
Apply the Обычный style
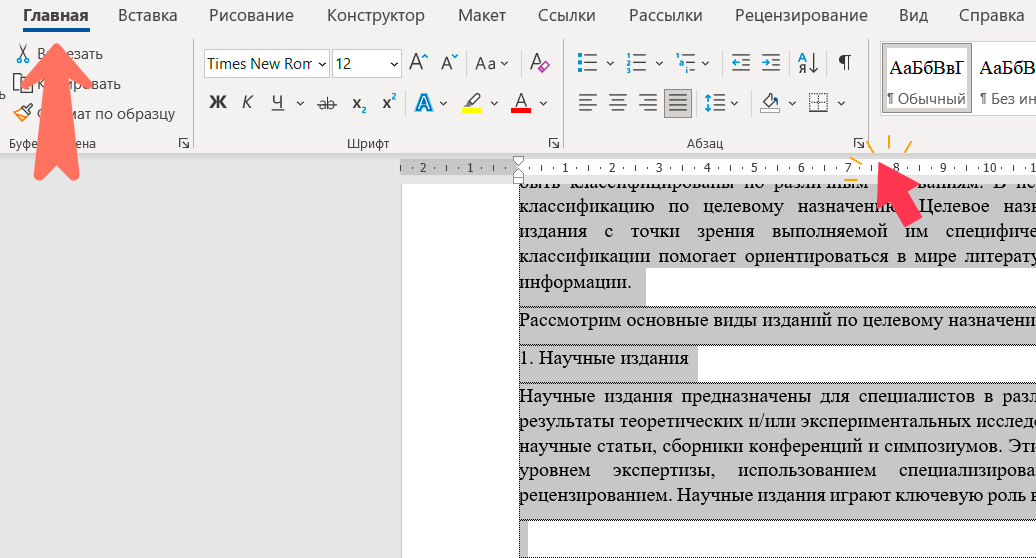click(x=926, y=79)
